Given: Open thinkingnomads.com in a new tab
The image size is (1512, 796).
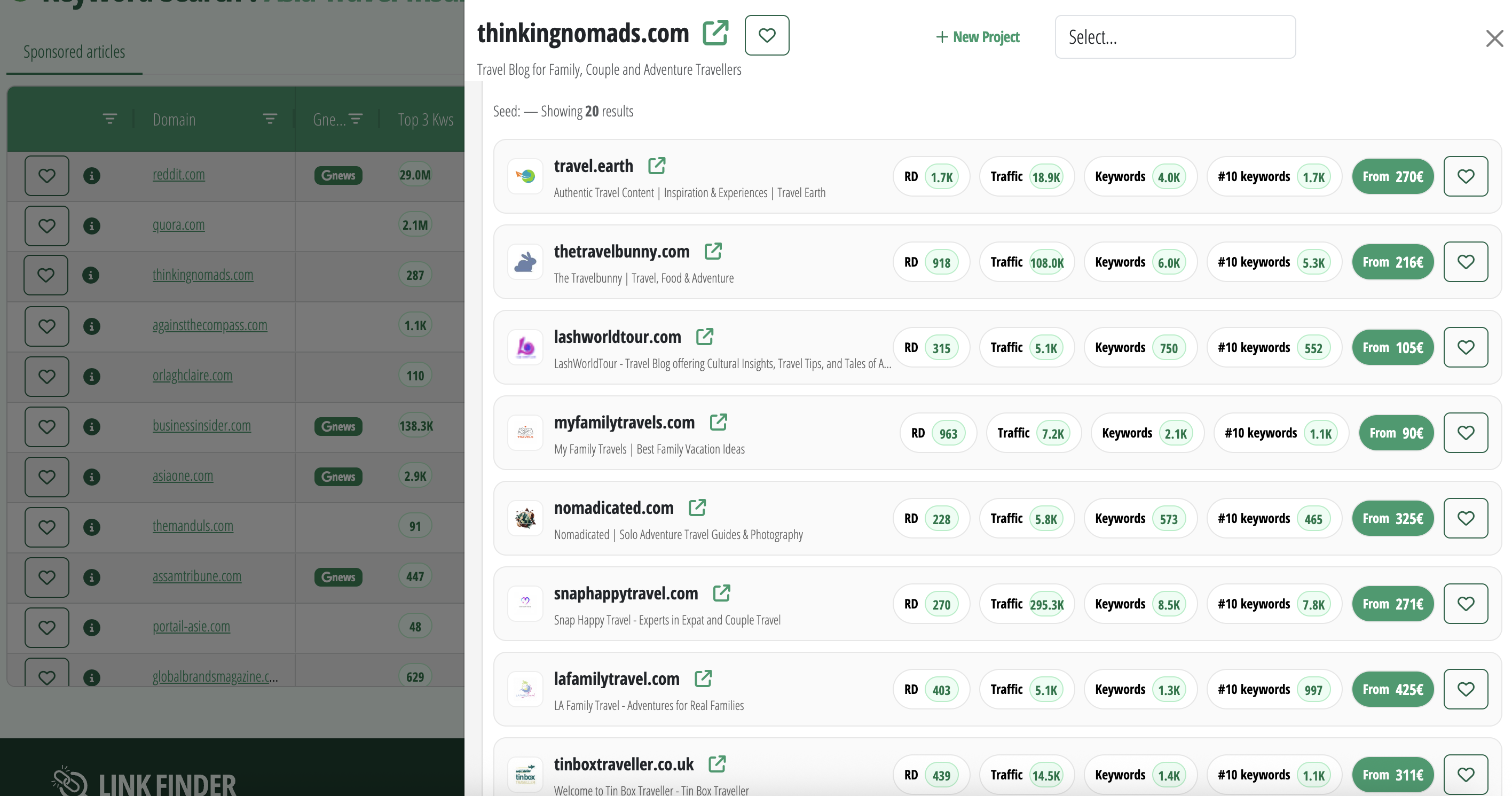Looking at the screenshot, I should click(715, 33).
